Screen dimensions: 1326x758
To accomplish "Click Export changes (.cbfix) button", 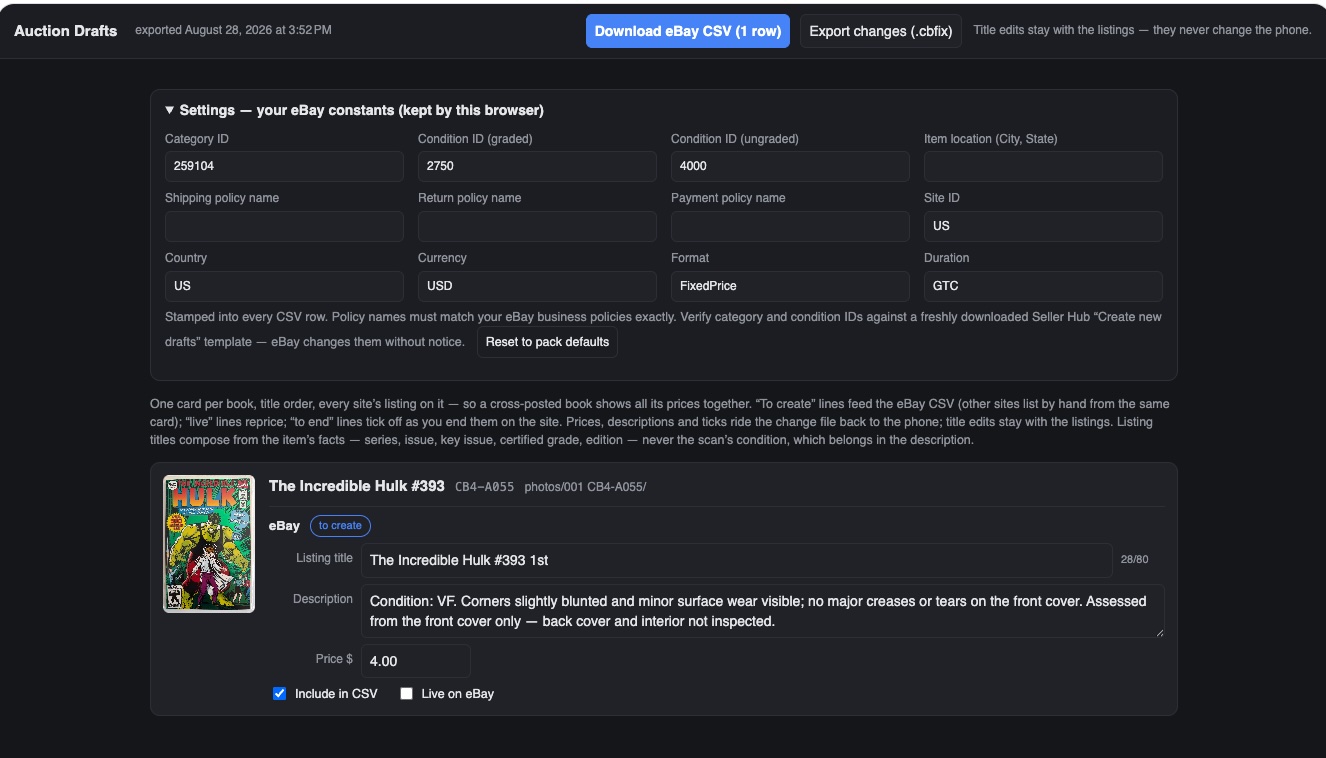I will (x=881, y=31).
